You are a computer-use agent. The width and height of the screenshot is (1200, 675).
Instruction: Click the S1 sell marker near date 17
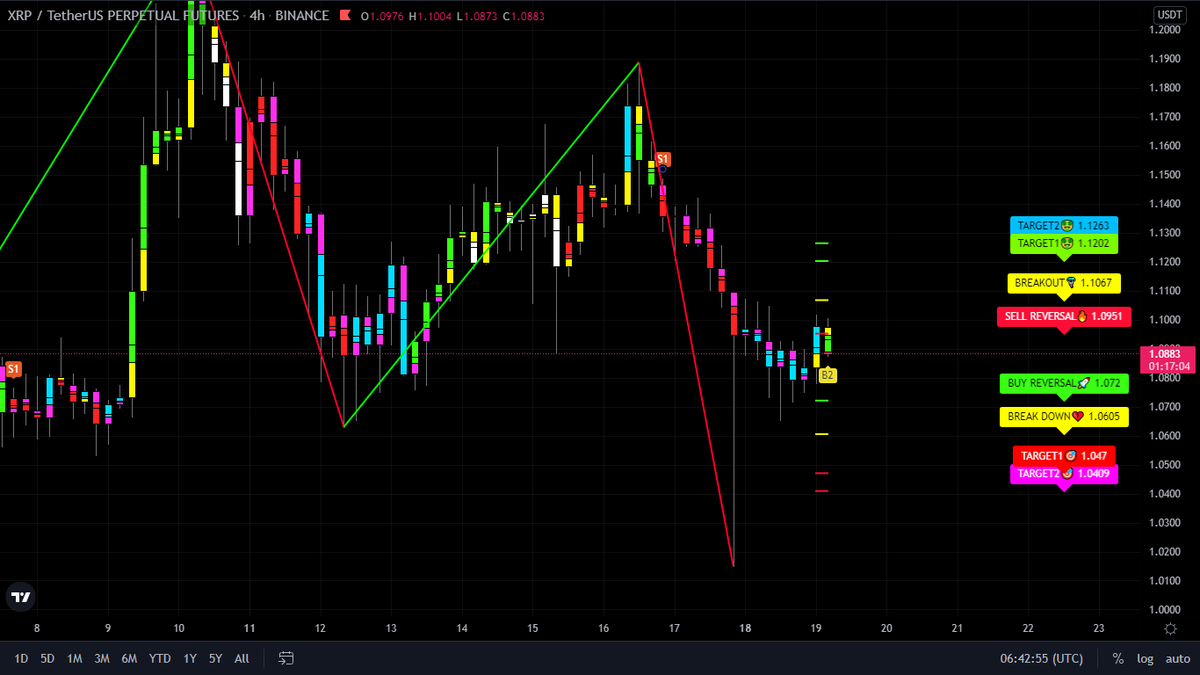[663, 159]
